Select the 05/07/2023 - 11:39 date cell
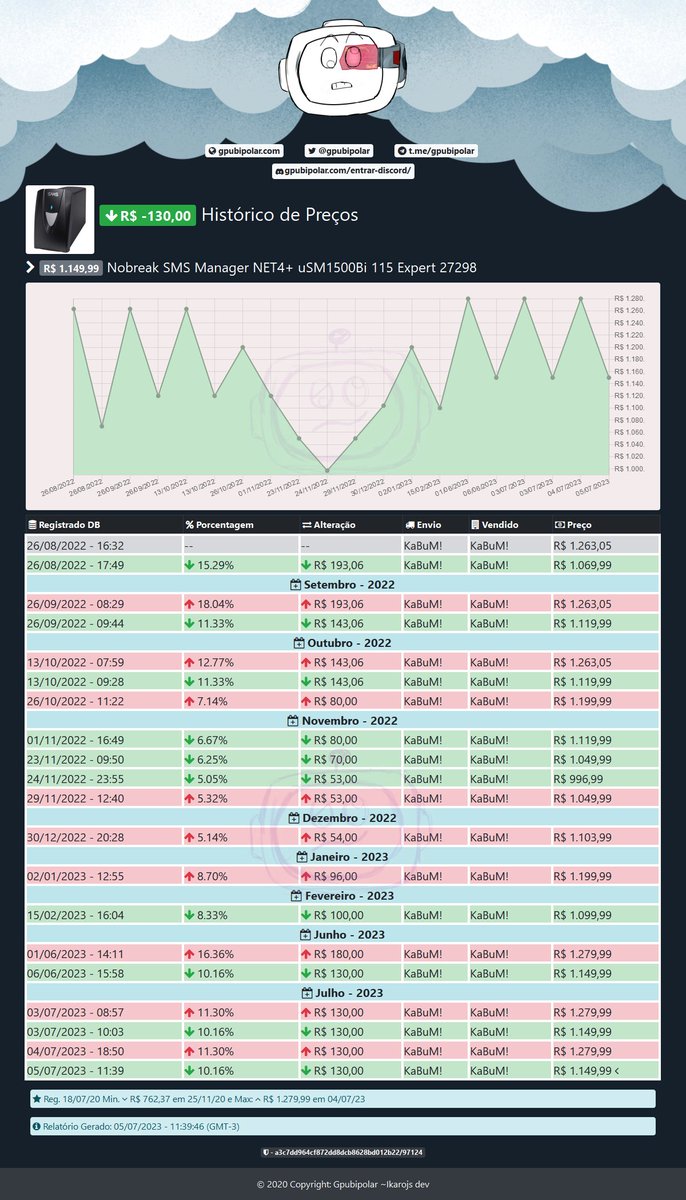The image size is (686, 1200). tap(103, 1070)
